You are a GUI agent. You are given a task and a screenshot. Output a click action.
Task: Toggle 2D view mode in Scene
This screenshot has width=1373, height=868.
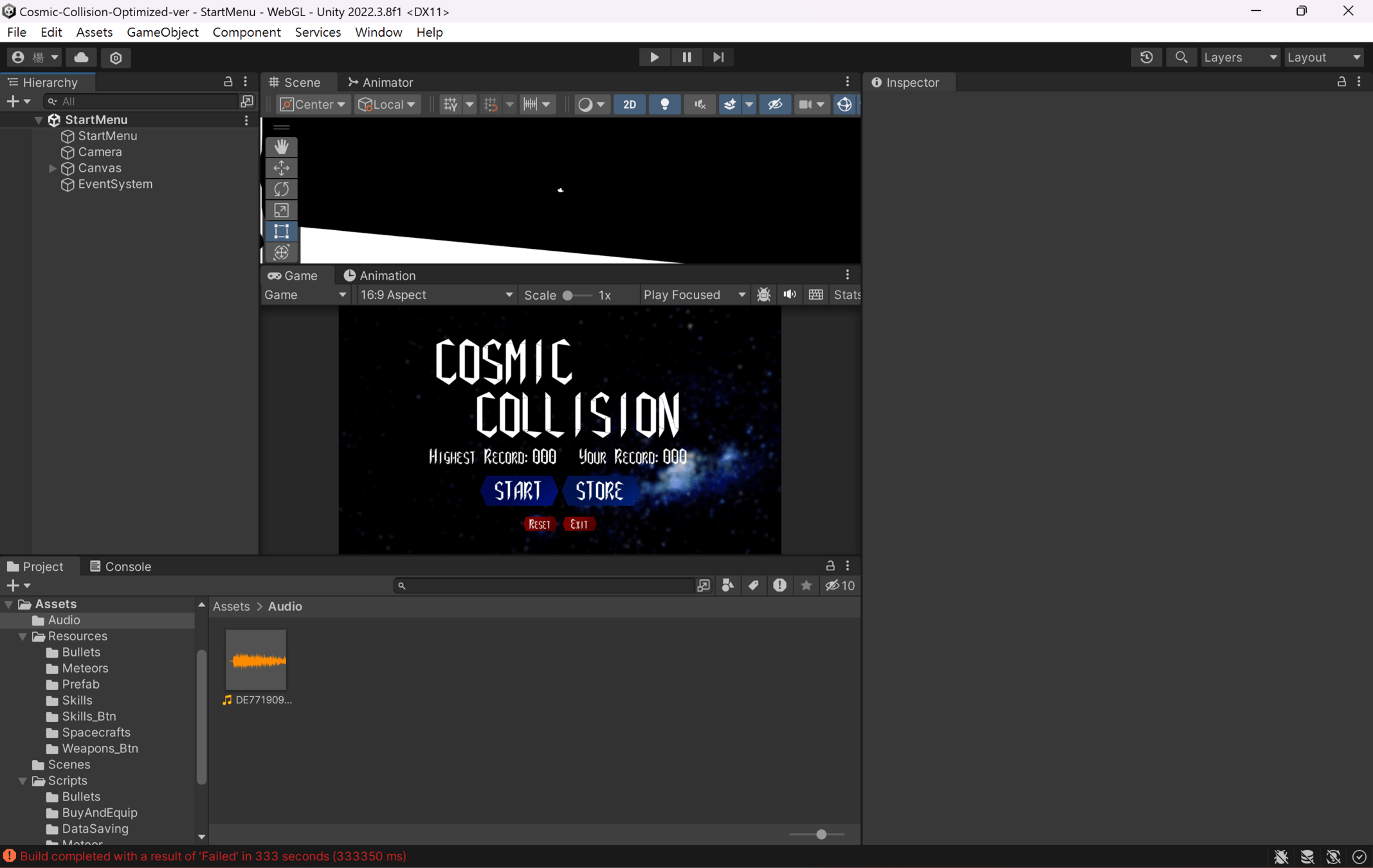click(x=630, y=104)
